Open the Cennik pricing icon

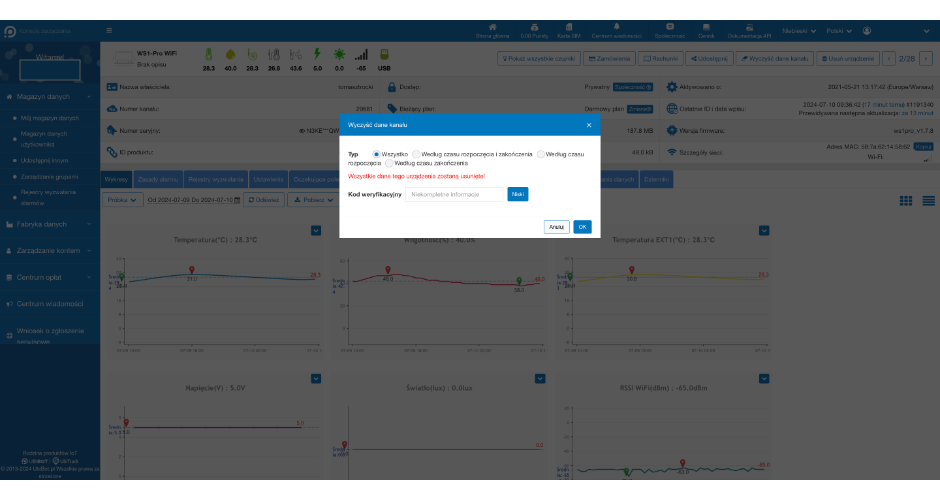(x=706, y=31)
